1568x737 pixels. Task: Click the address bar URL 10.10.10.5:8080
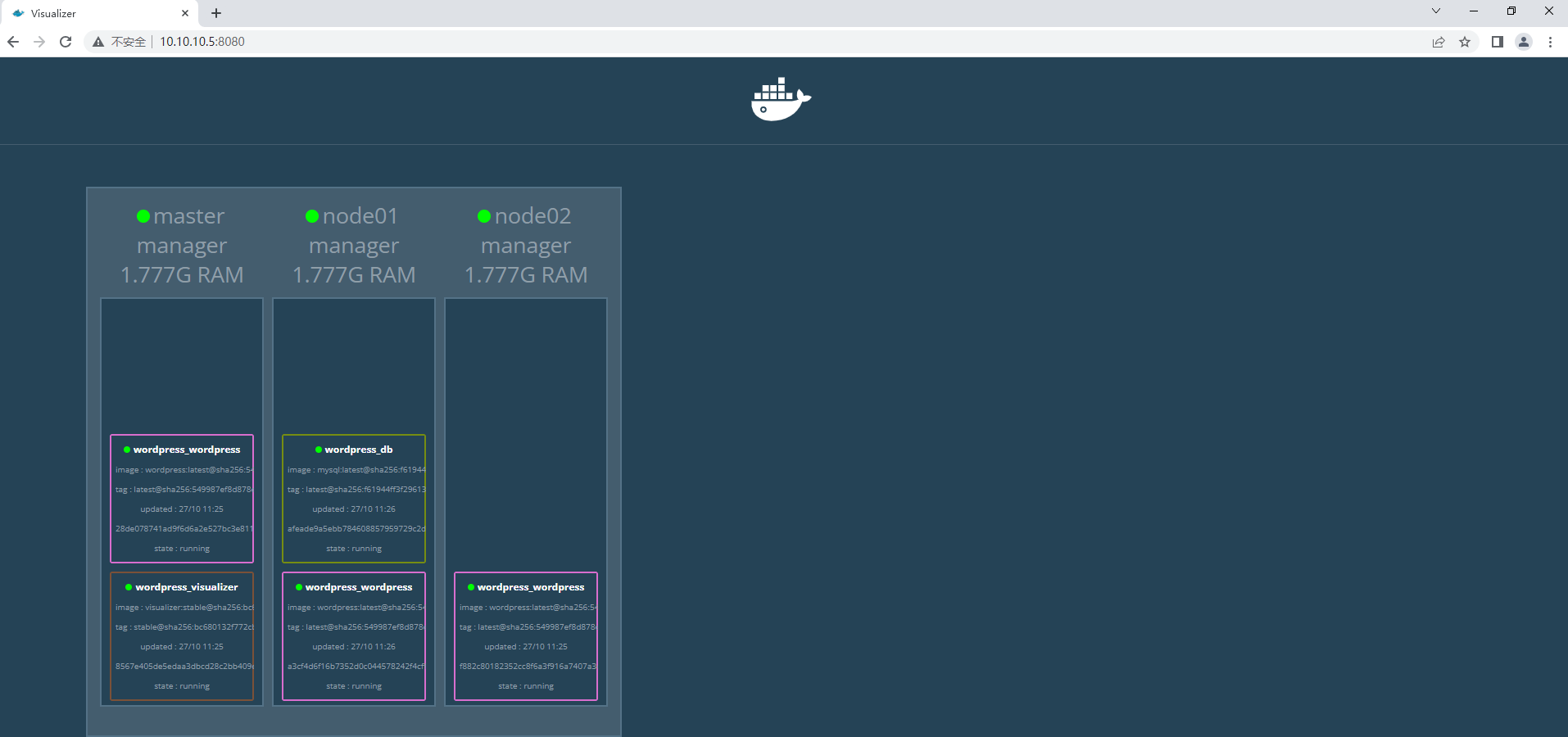pyautogui.click(x=202, y=42)
